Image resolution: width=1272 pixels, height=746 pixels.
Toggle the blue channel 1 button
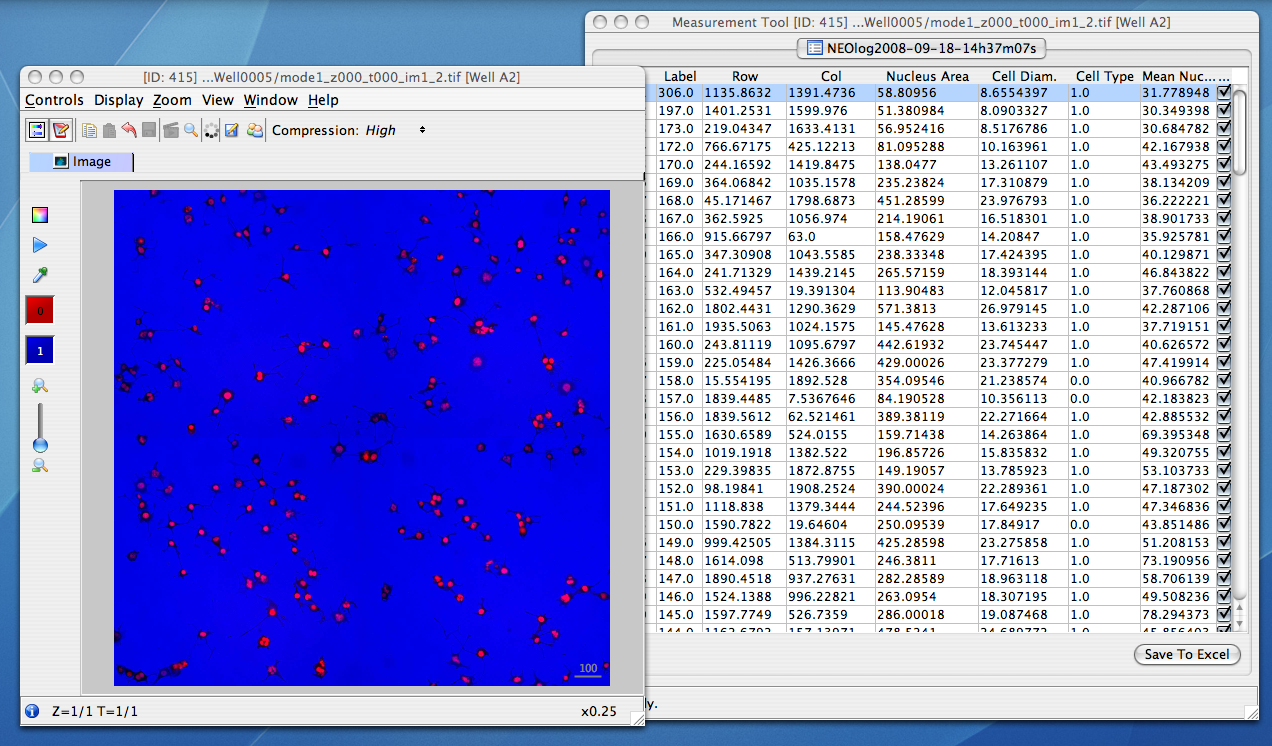pos(39,351)
